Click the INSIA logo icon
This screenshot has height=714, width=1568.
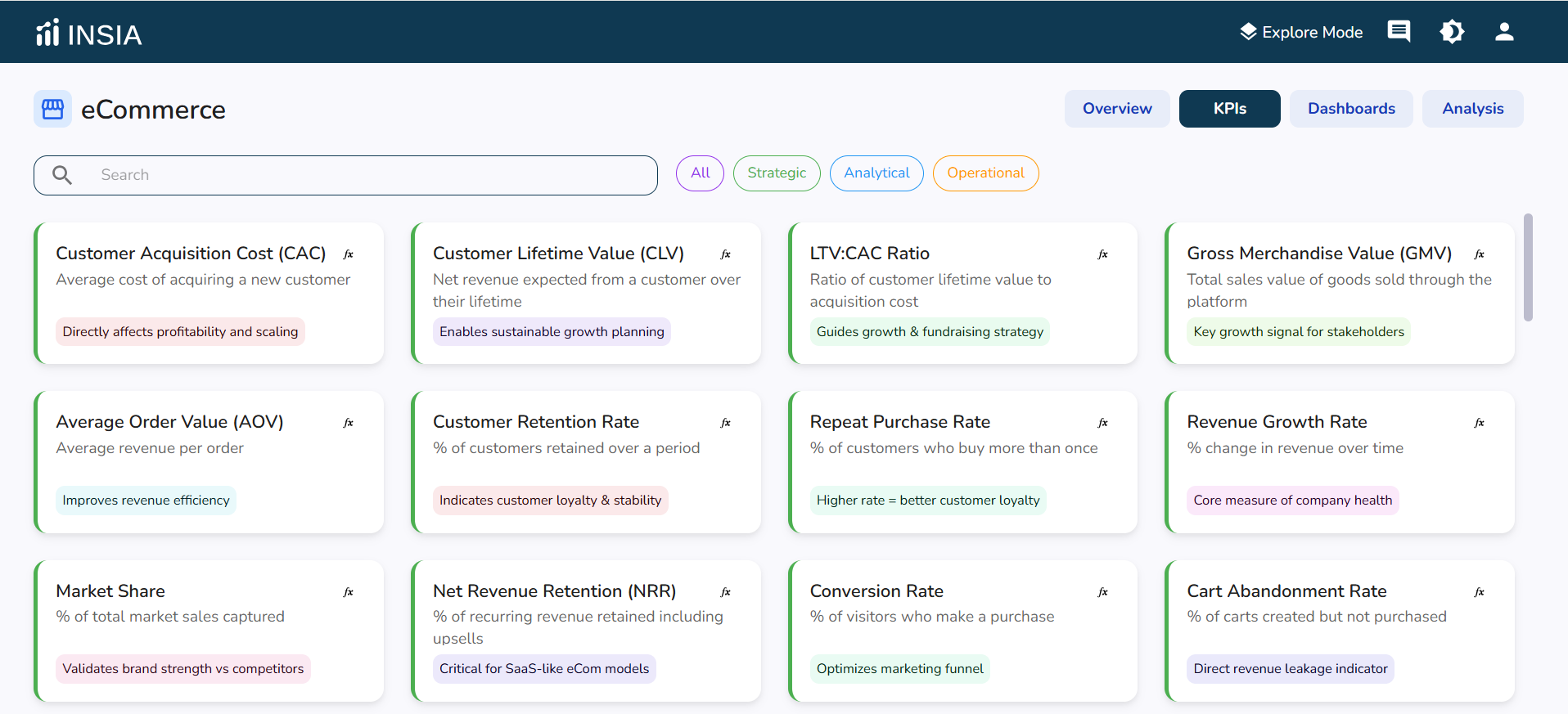[47, 33]
